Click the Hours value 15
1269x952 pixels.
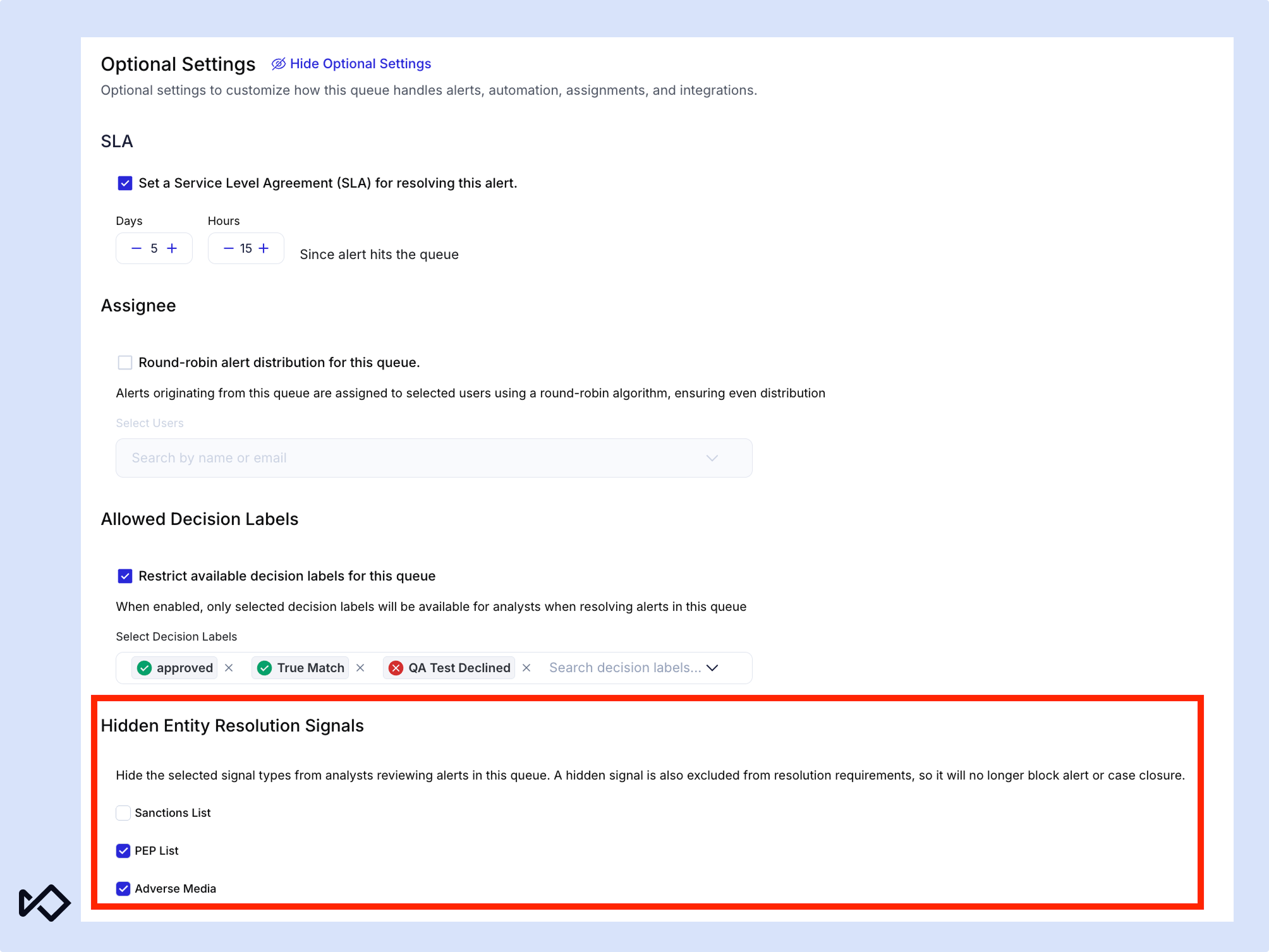[246, 248]
